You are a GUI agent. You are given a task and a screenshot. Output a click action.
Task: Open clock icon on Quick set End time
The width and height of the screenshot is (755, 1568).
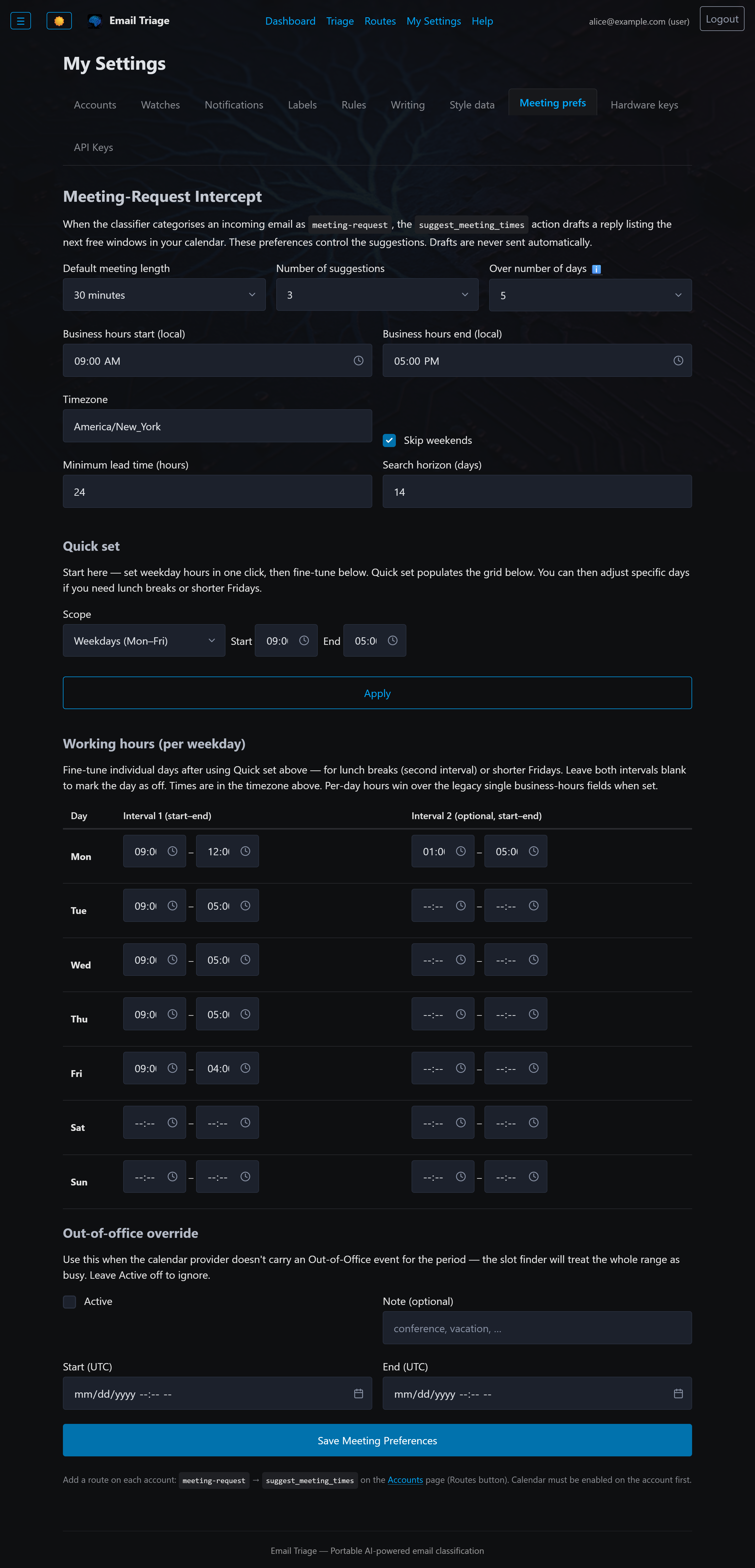[393, 640]
